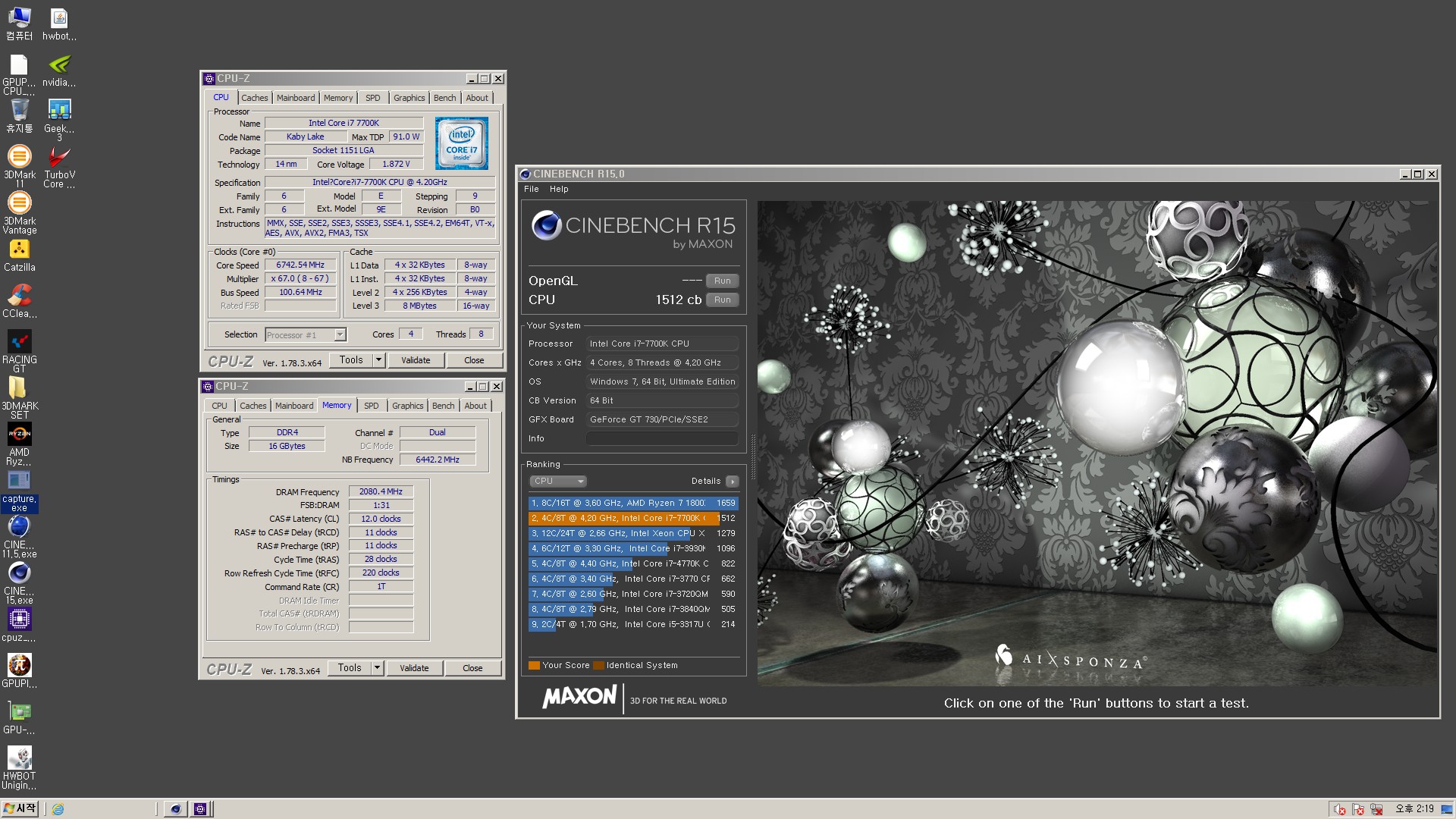This screenshot has height=819, width=1456.
Task: Open the 3DMARK SET folder icon
Action: [19, 397]
